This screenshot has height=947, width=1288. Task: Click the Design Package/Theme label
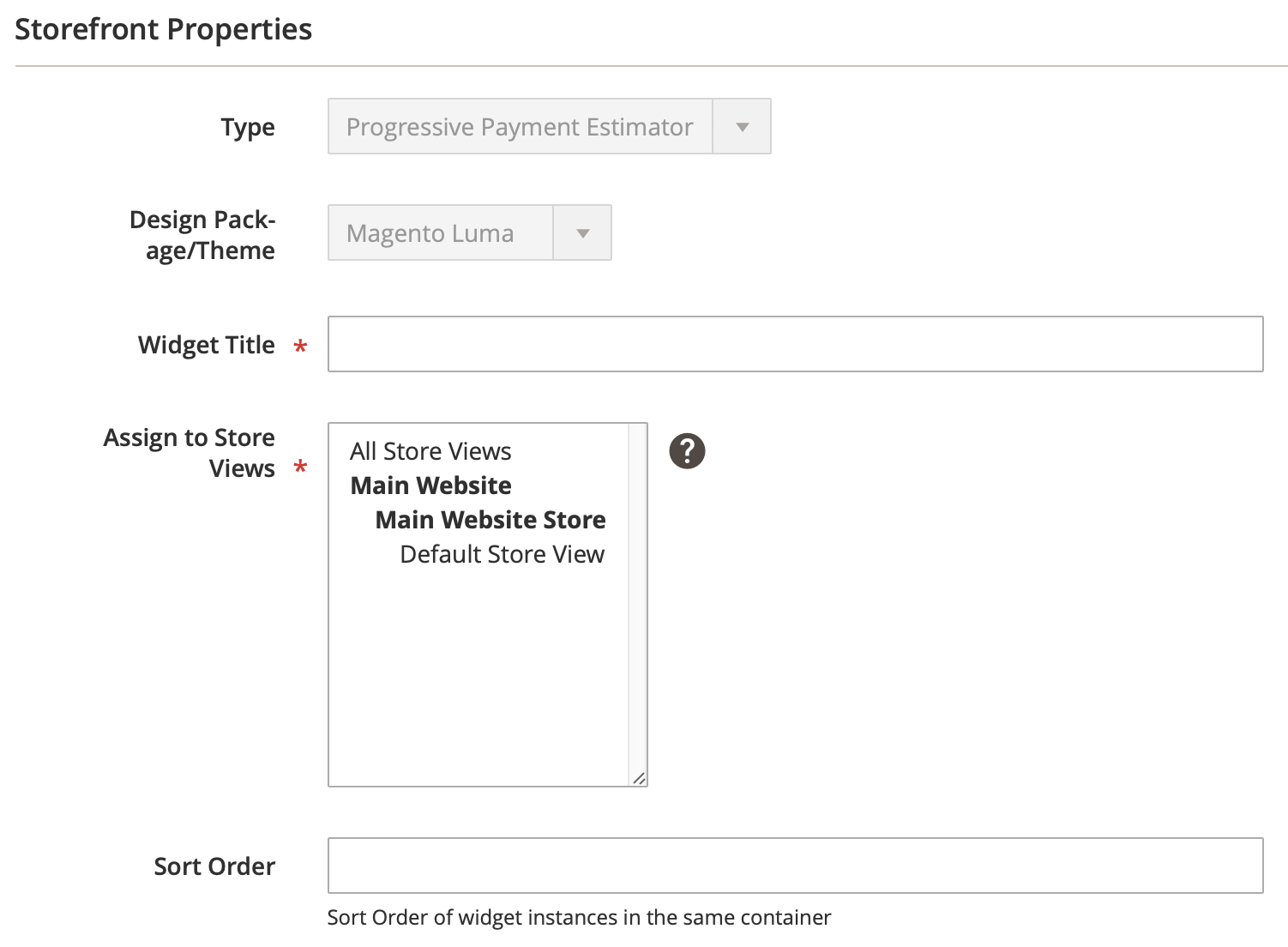pos(202,235)
